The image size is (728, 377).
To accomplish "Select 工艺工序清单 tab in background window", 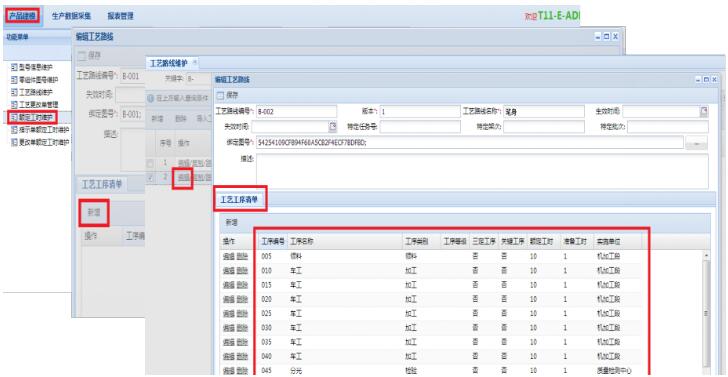I will click(x=102, y=184).
